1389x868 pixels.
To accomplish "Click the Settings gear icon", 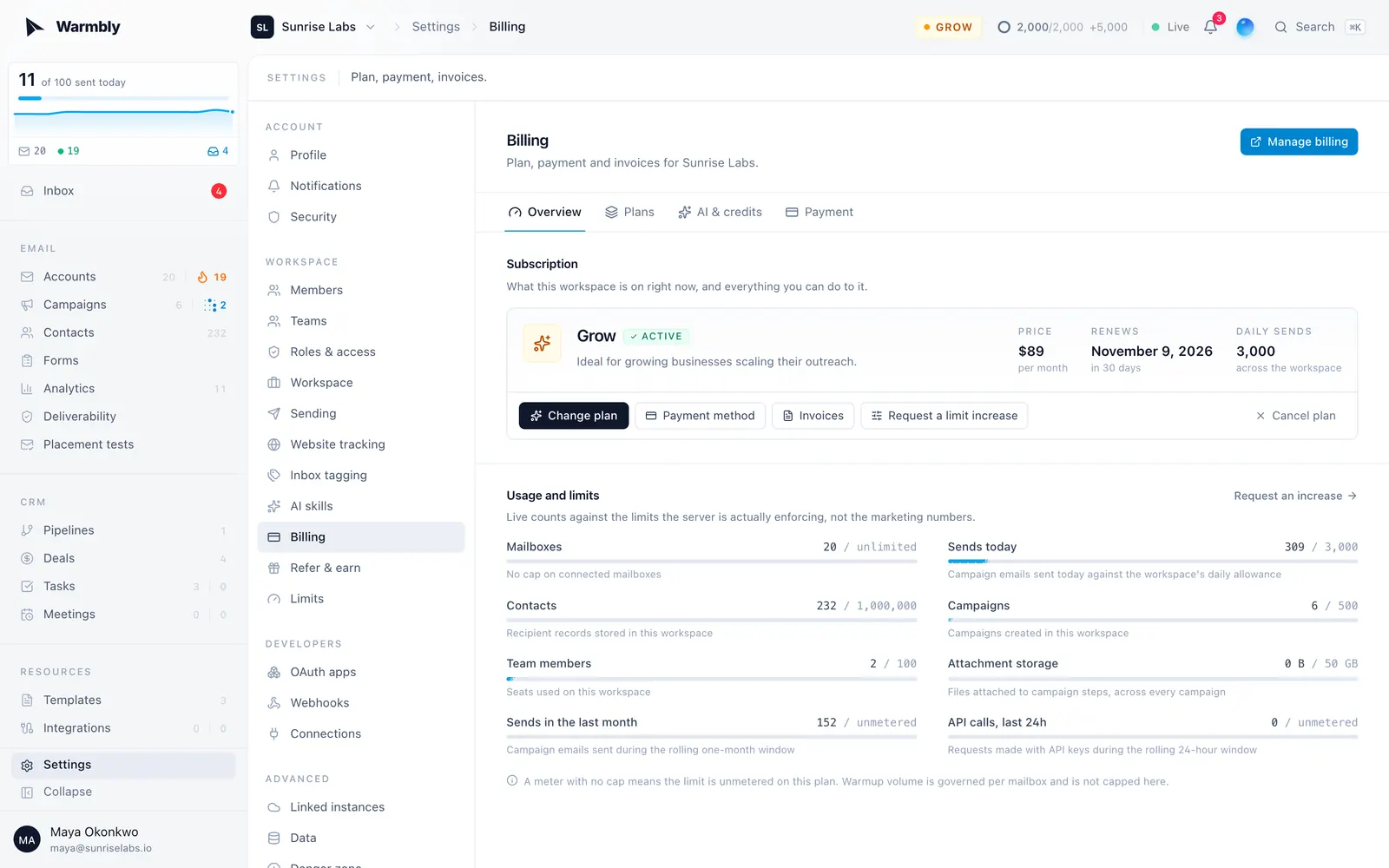I will [27, 765].
